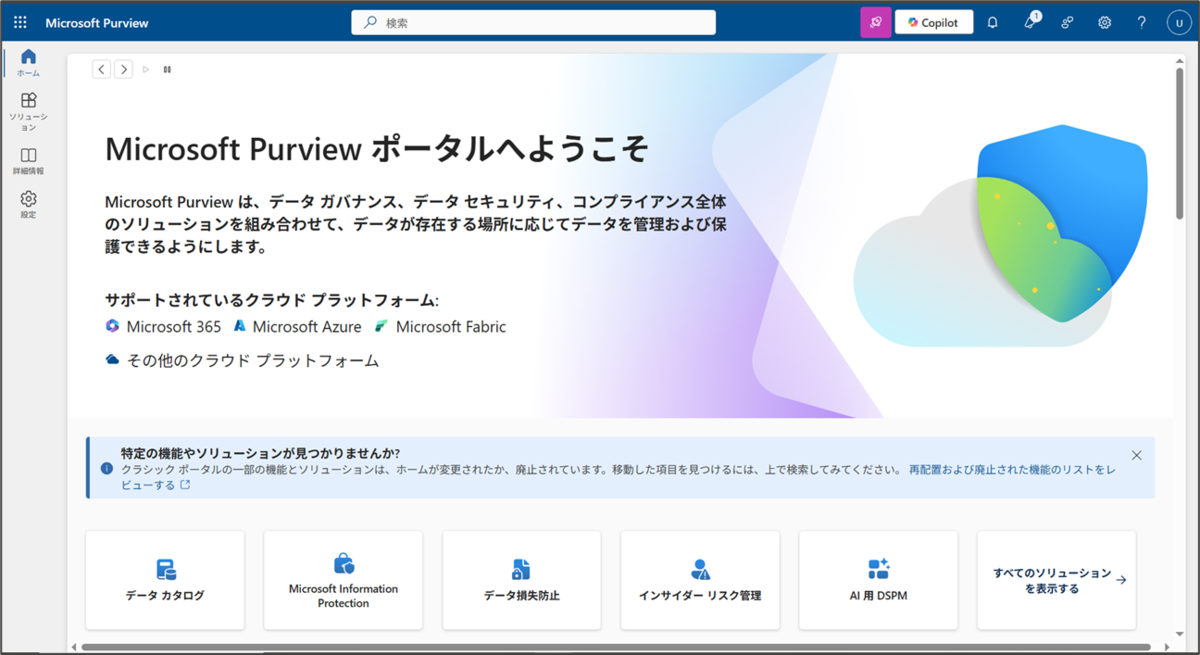1200x655 pixels.
Task: Click すべてのソリューションを表示する
Action: point(1057,580)
